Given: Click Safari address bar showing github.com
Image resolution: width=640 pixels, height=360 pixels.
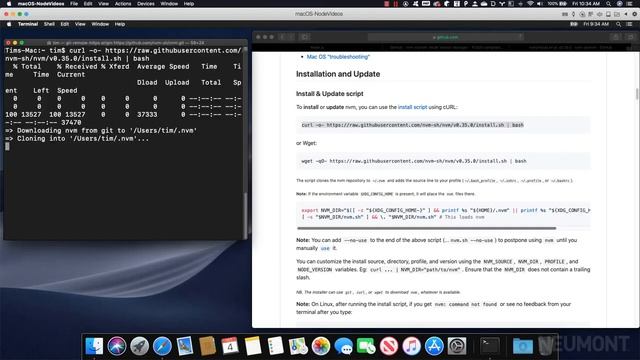Looking at the screenshot, I should [445, 37].
